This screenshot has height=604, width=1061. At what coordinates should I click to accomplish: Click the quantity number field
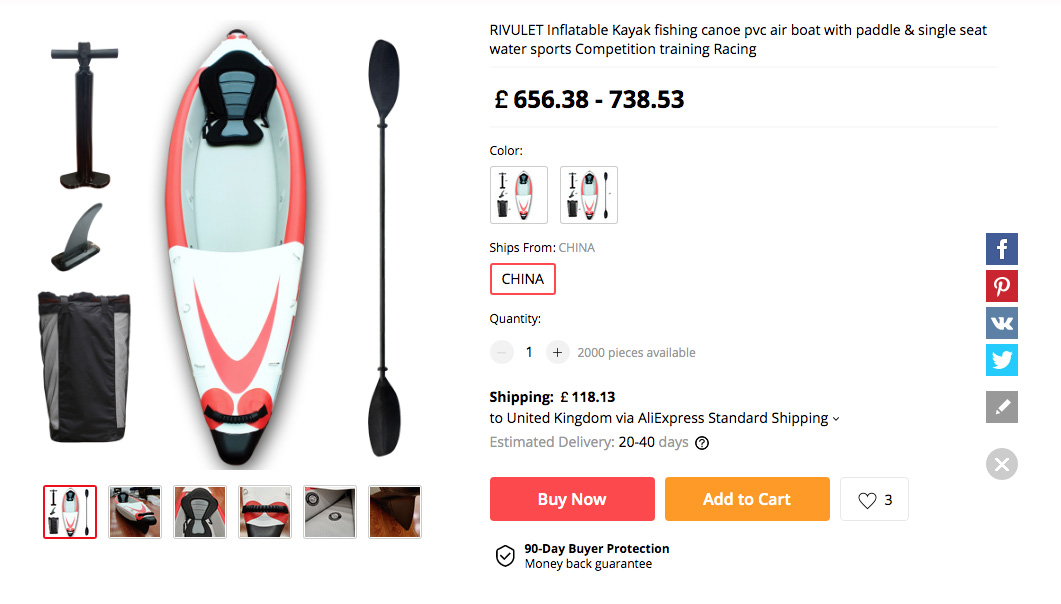[x=529, y=352]
